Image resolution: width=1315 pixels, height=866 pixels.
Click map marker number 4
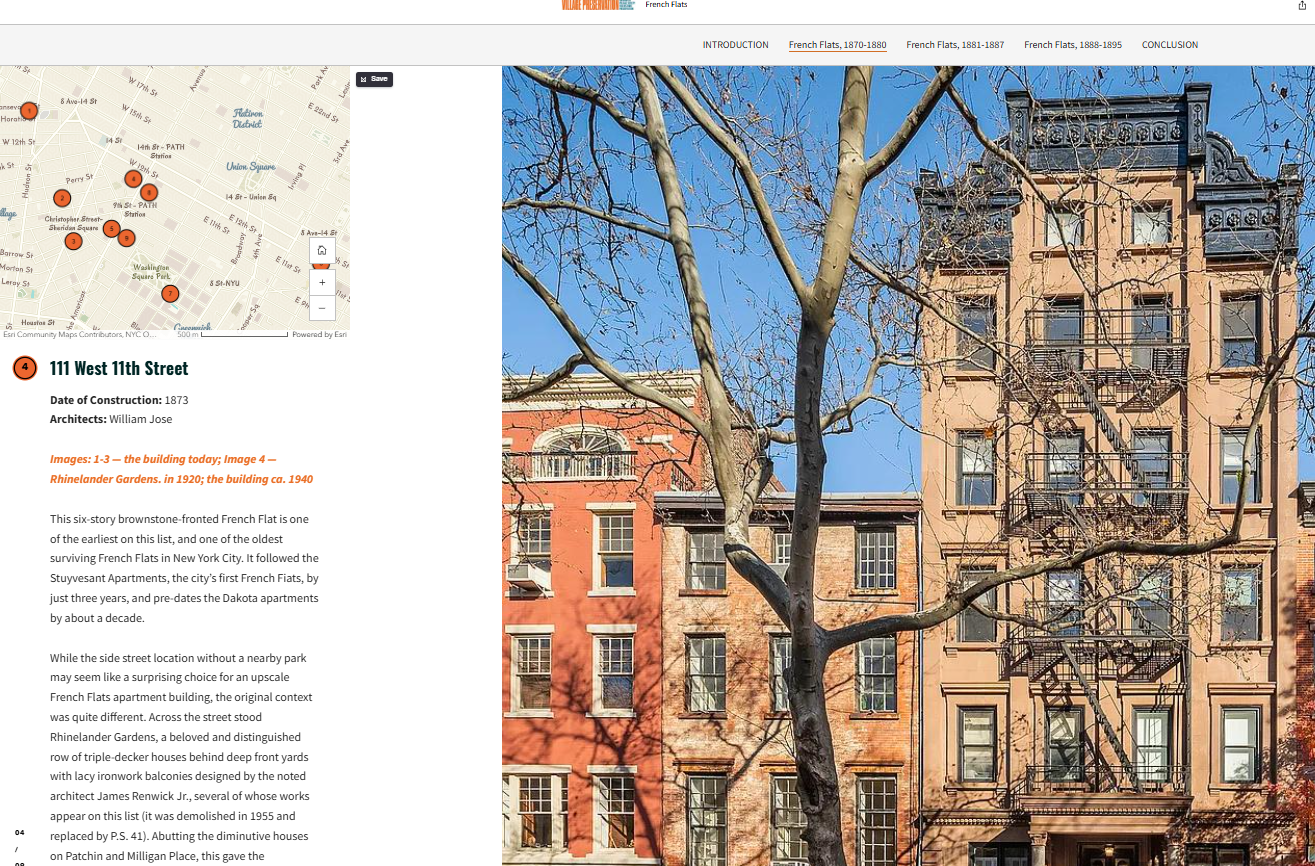pyautogui.click(x=133, y=179)
